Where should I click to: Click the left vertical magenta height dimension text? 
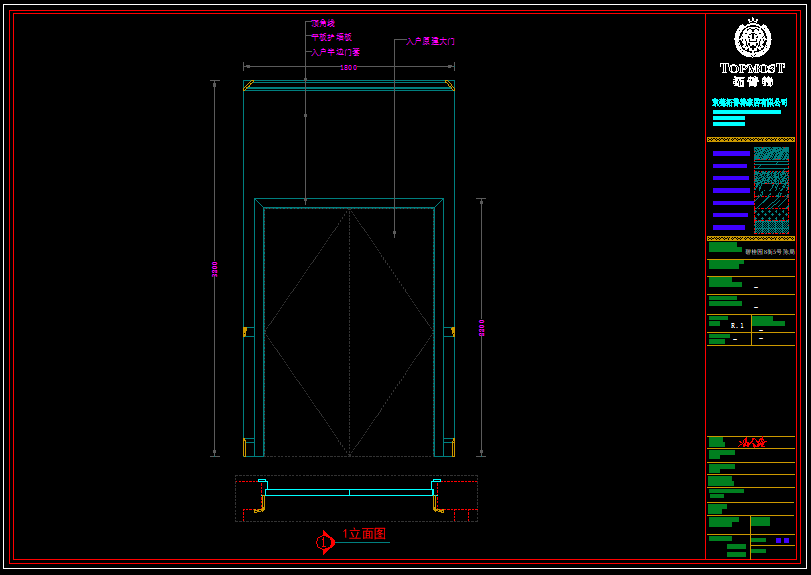coord(214,268)
